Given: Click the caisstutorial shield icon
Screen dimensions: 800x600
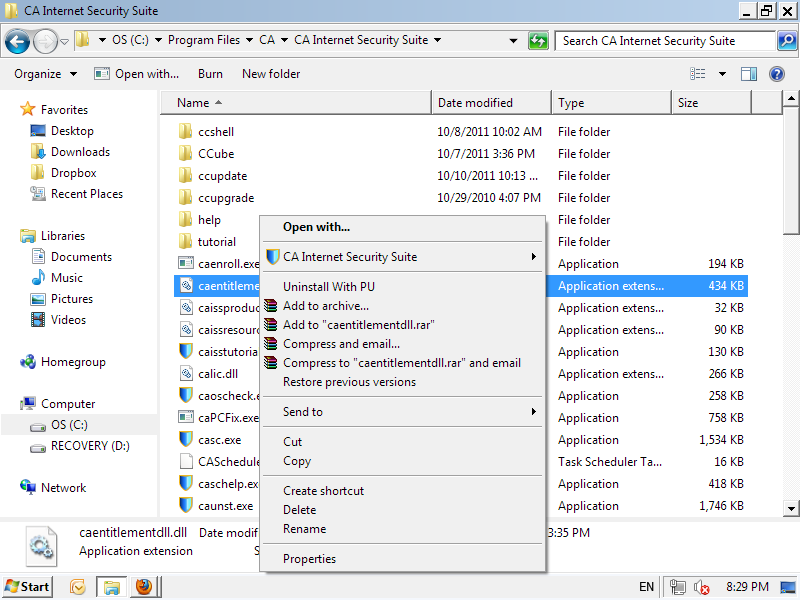Looking at the screenshot, I should (185, 352).
